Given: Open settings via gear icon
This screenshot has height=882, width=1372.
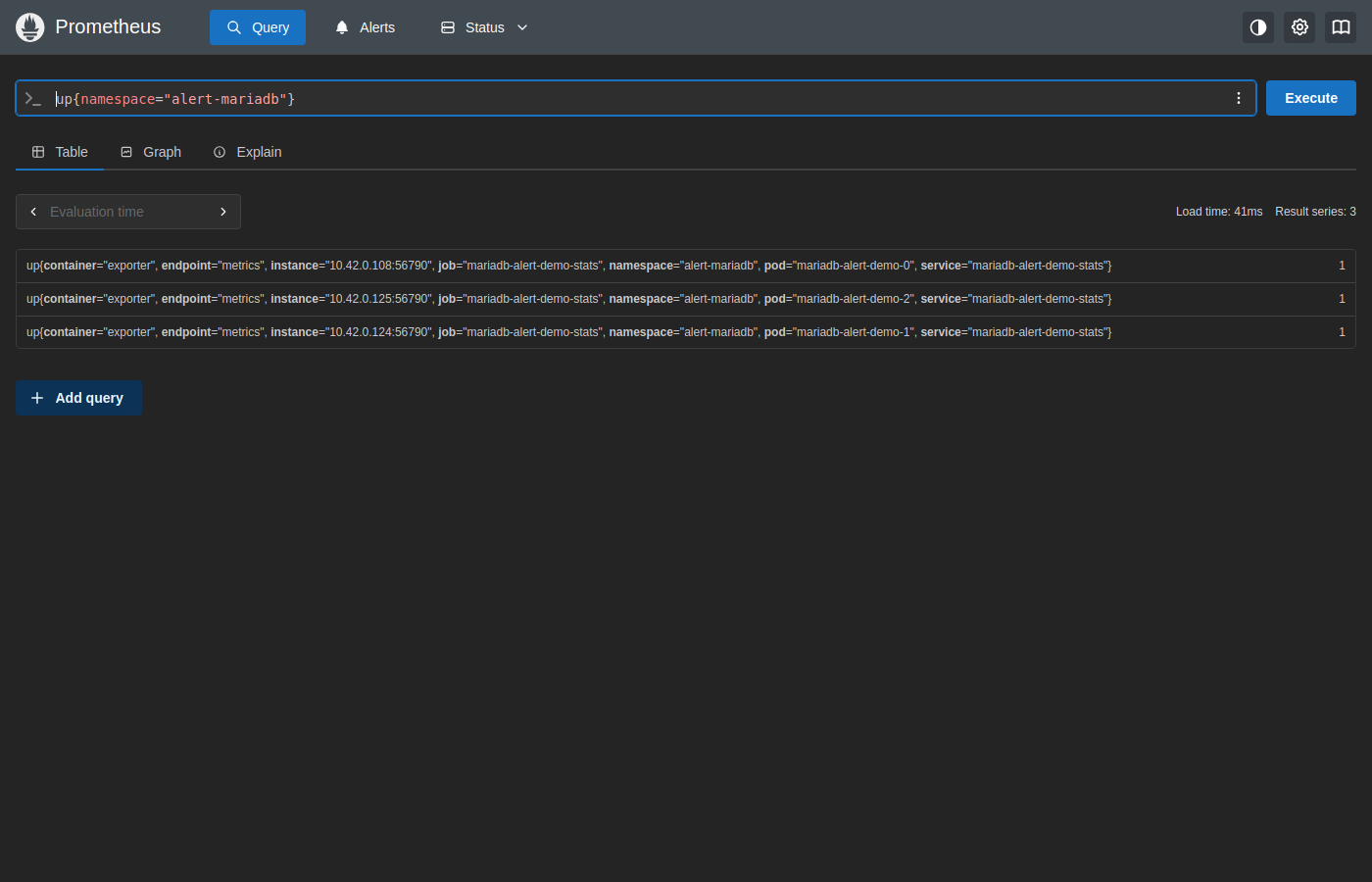Looking at the screenshot, I should pos(1299,27).
